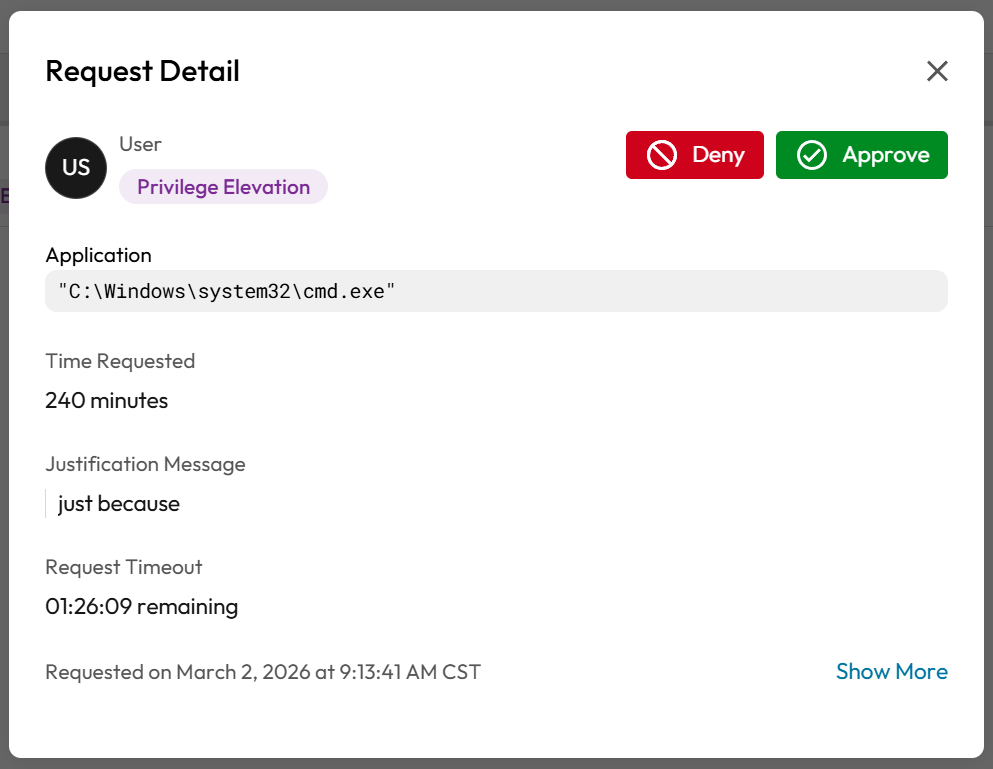Select the 240 minutes value
The width and height of the screenshot is (993, 769).
coord(107,401)
